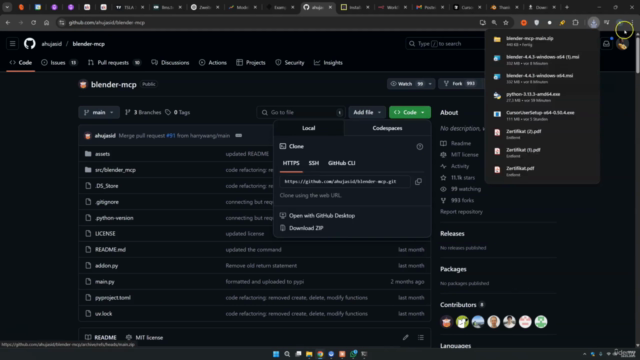The width and height of the screenshot is (640, 360).
Task: Select the GitHub CLI clone option
Action: click(x=342, y=163)
